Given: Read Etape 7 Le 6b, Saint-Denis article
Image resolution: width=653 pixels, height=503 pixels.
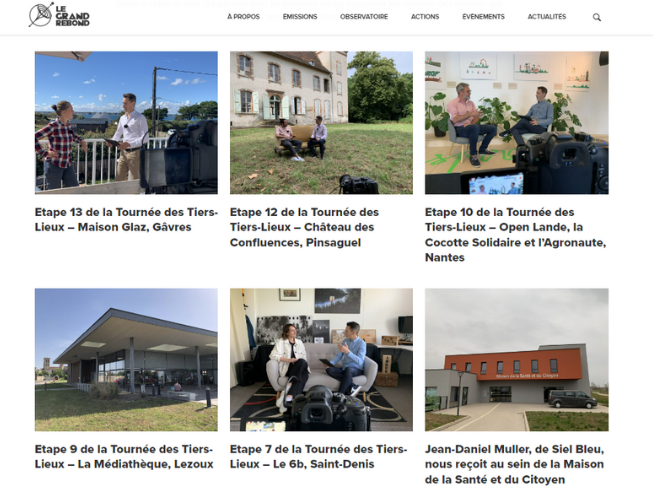Looking at the screenshot, I should click(x=319, y=456).
